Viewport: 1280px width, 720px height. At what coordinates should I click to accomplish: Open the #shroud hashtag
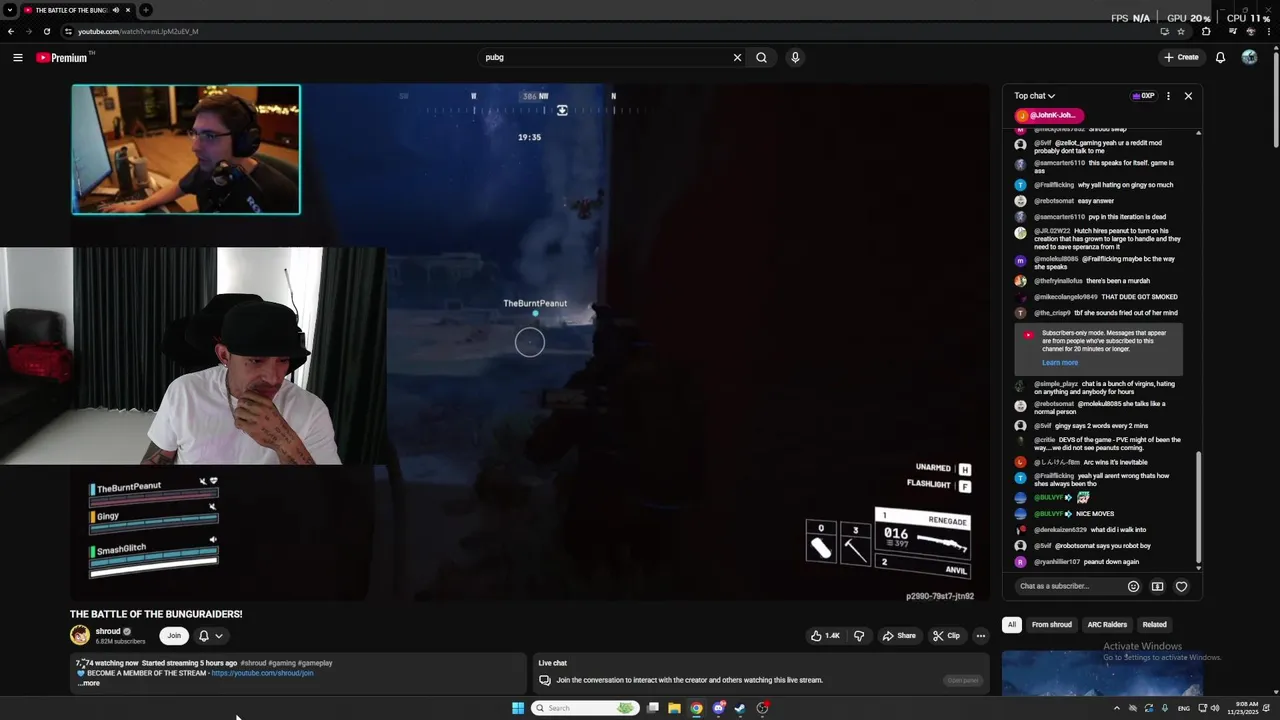click(x=253, y=663)
